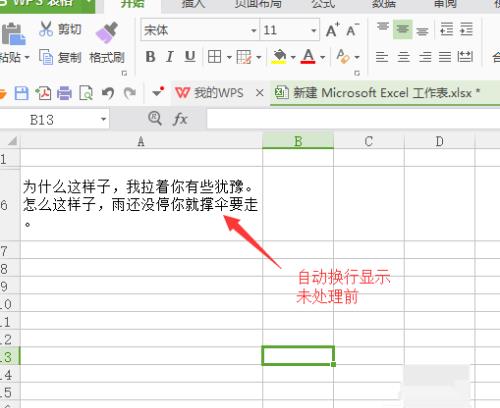The image size is (500, 408).
Task: Click the decrease indent icon
Action: 447,29
